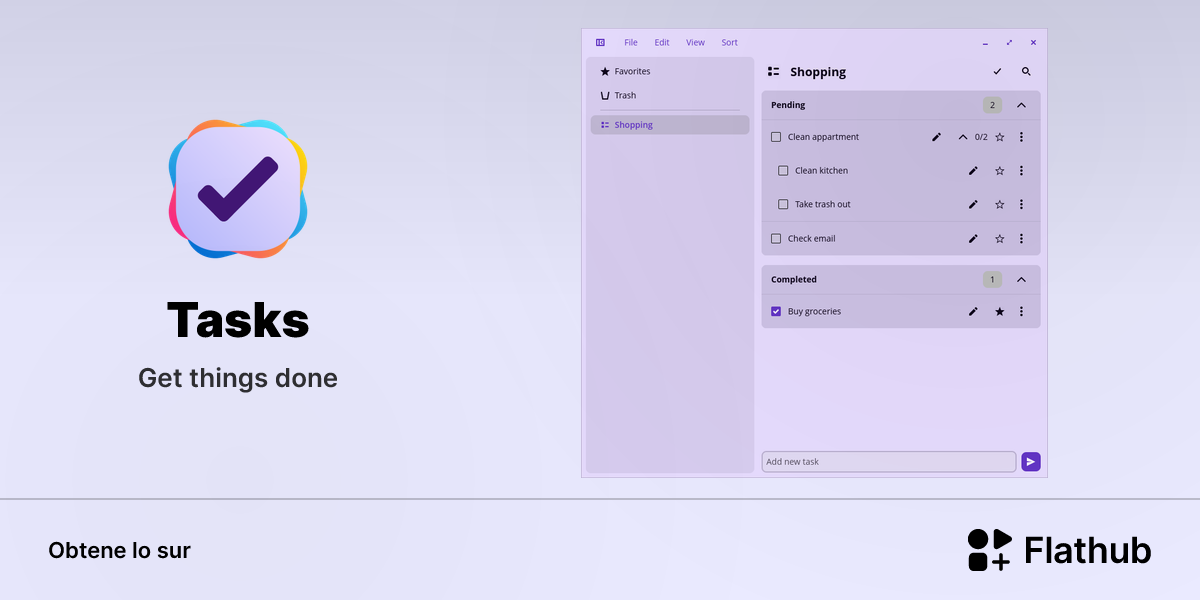Close the Tasks window
This screenshot has height=600, width=1200.
[1033, 43]
